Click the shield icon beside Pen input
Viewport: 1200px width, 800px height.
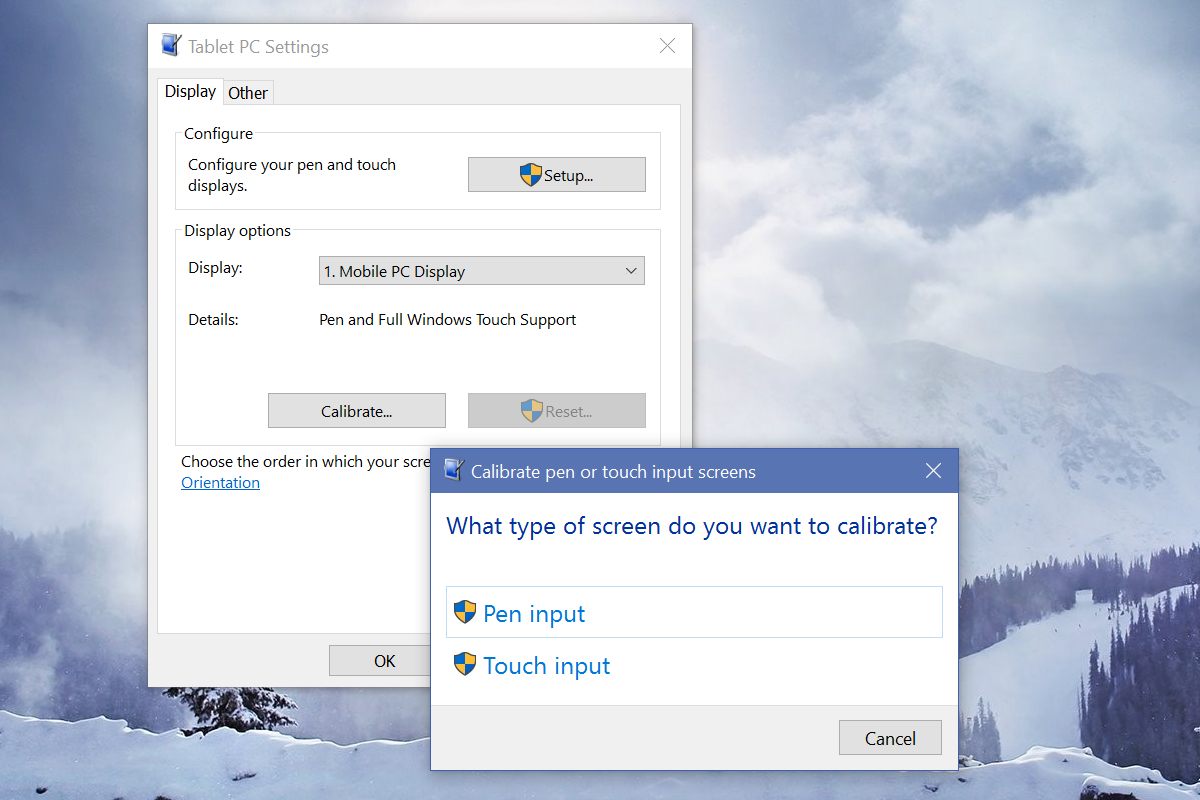tap(465, 612)
